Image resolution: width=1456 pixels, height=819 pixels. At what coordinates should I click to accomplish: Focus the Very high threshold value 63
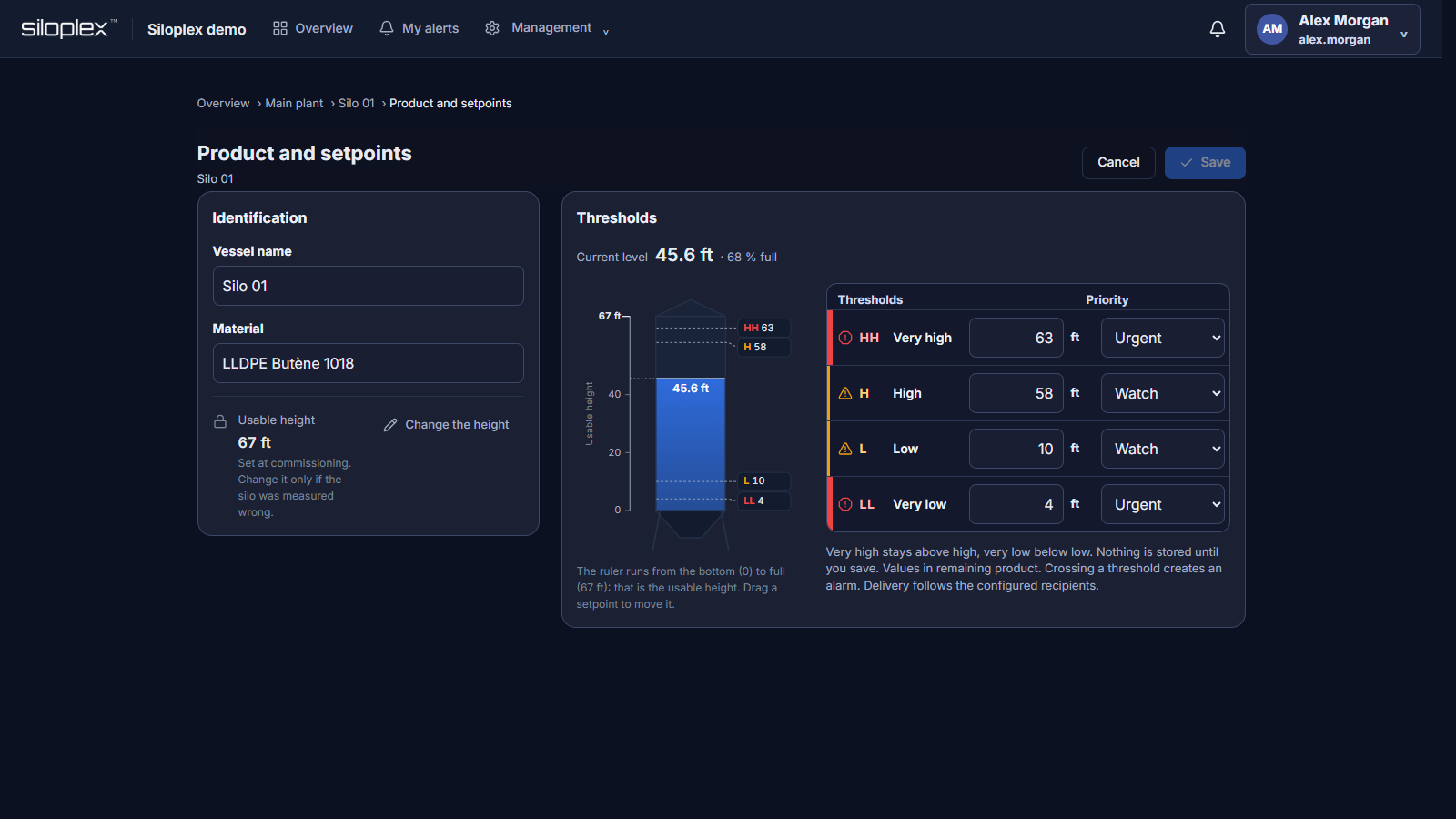1016,338
